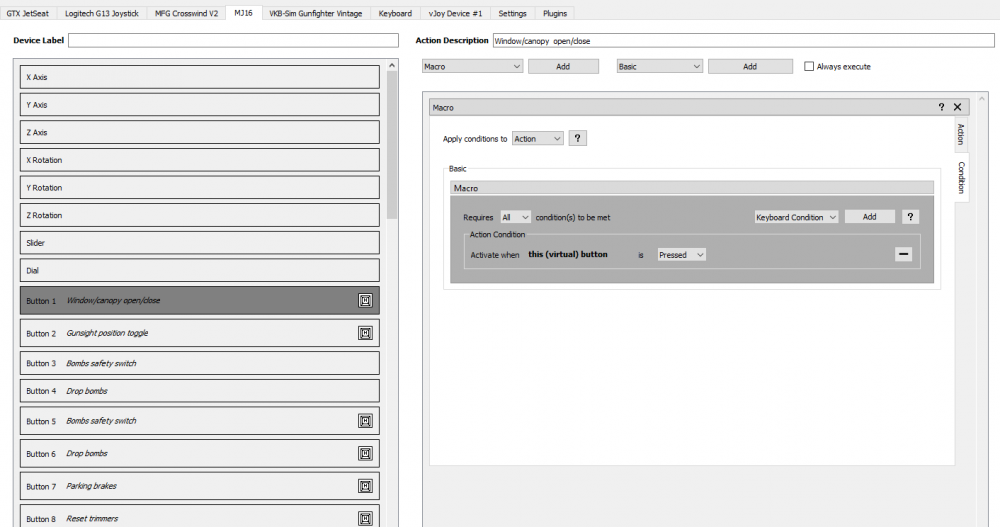Change the Pressed state dropdown
Screen dimensions: 1000x527
point(681,255)
